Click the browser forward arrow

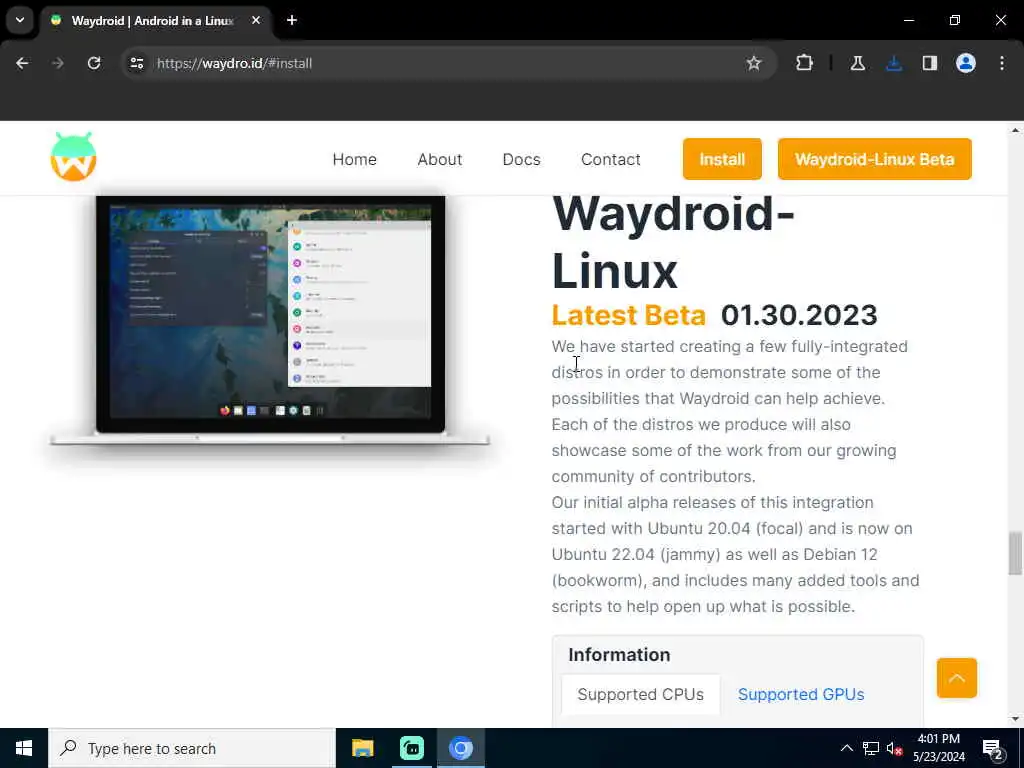point(57,63)
